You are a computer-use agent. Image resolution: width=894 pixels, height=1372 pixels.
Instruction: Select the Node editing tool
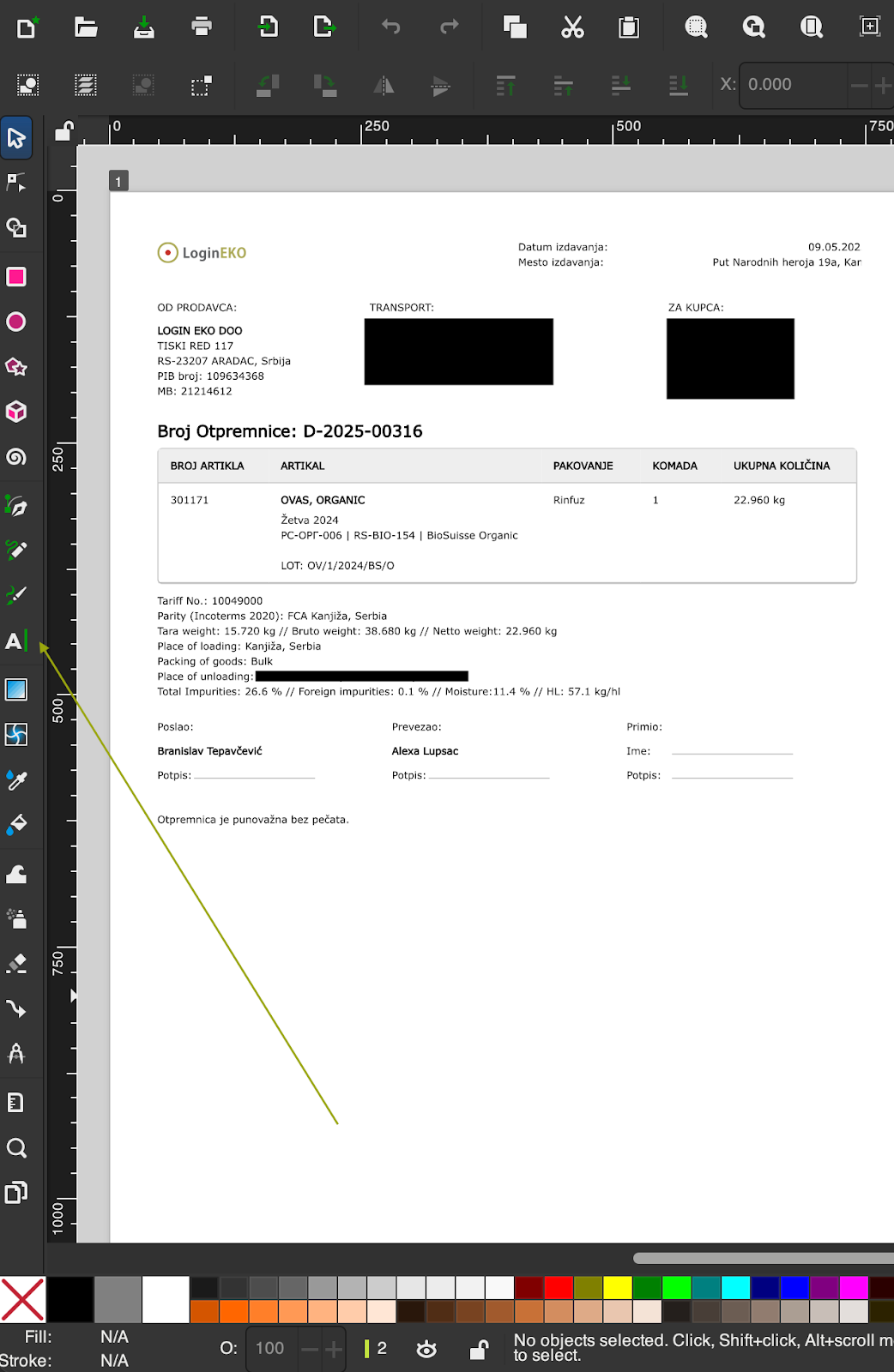[x=16, y=183]
